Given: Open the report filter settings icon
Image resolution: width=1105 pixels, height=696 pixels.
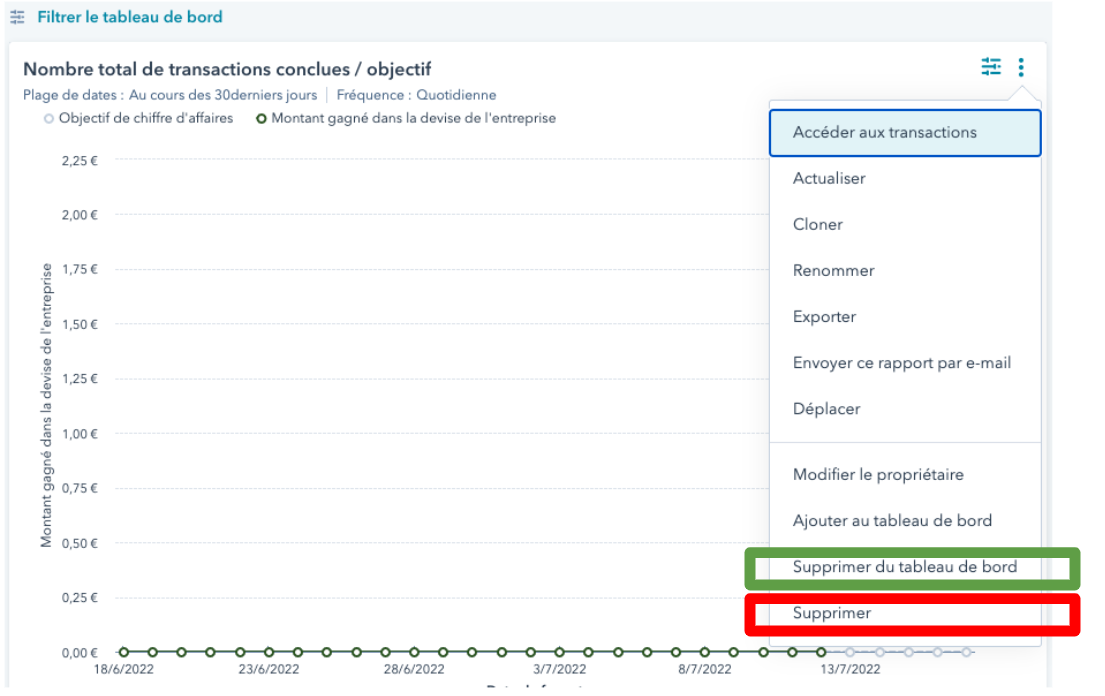Looking at the screenshot, I should coord(990,67).
